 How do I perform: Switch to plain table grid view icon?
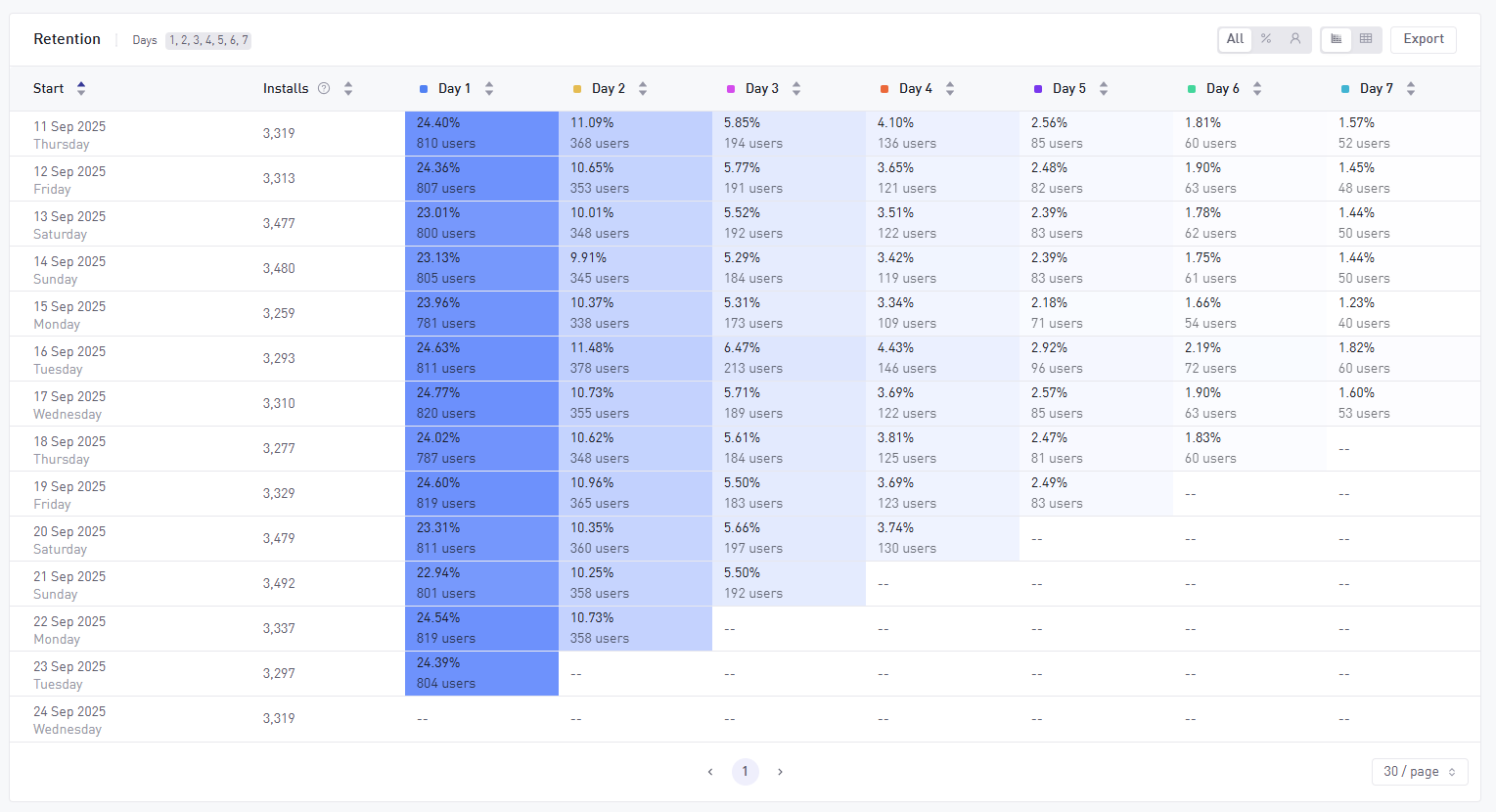tap(1366, 39)
